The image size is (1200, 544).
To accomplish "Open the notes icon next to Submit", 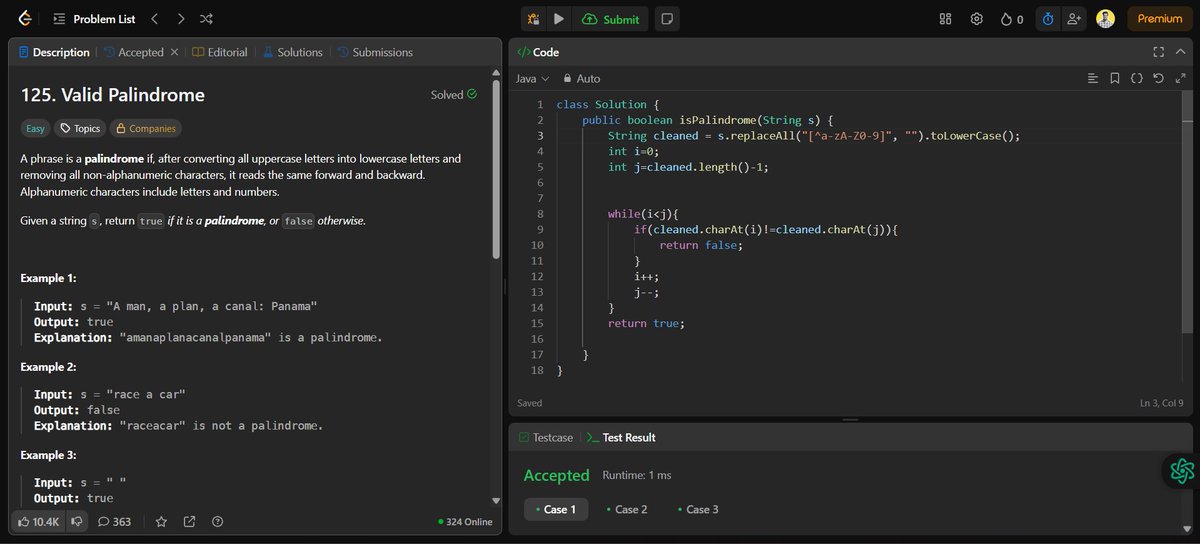I will 666,19.
